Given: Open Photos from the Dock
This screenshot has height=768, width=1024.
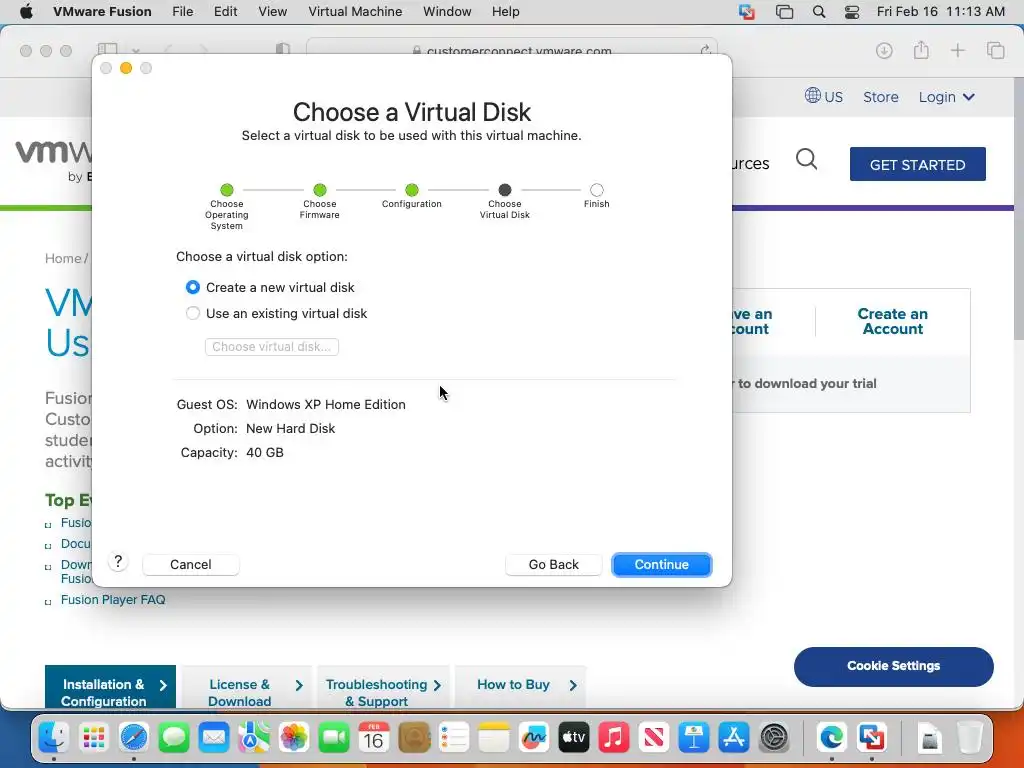Looking at the screenshot, I should (294, 737).
